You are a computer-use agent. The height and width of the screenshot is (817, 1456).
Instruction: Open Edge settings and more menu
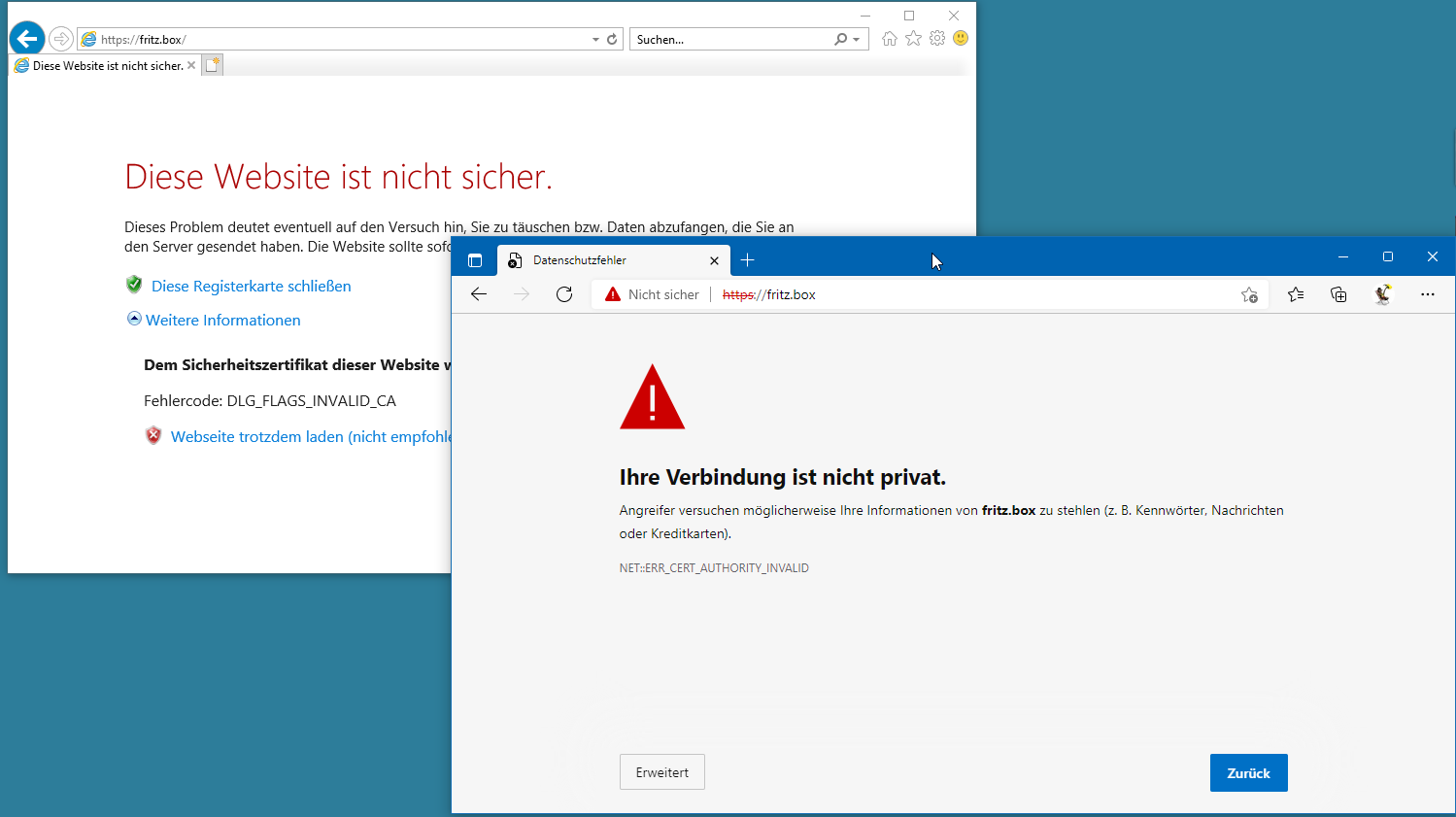pyautogui.click(x=1427, y=294)
